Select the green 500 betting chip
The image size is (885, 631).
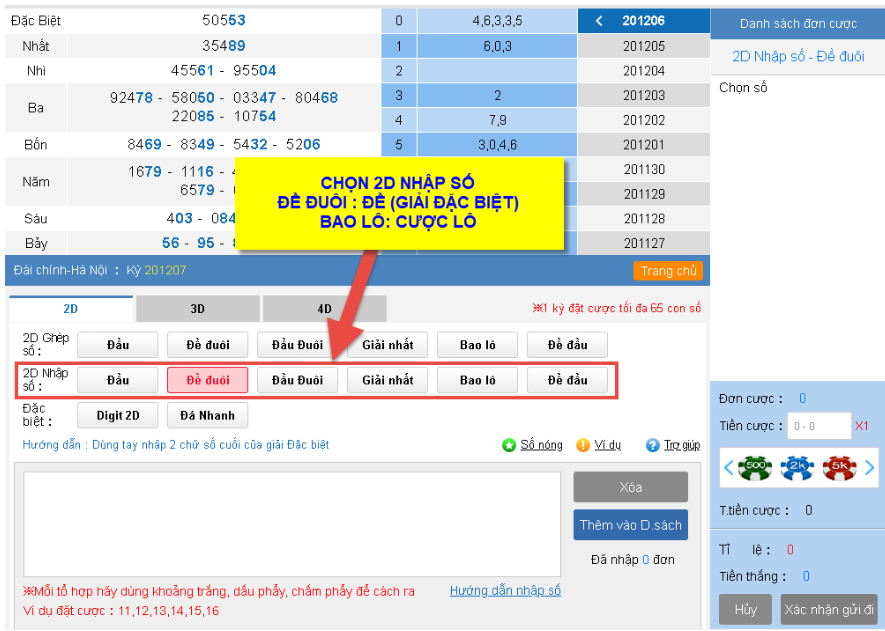pos(755,467)
